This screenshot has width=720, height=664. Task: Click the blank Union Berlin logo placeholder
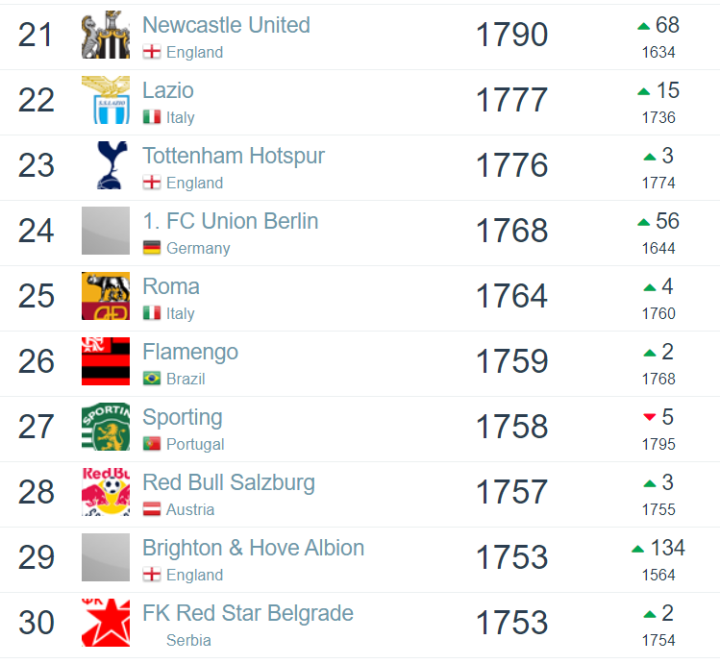[x=105, y=230]
